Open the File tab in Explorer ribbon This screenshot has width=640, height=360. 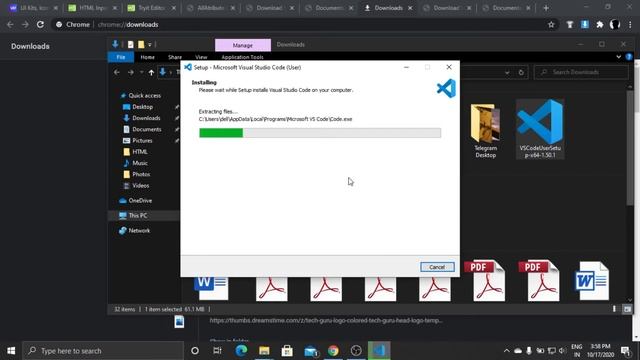(x=121, y=57)
